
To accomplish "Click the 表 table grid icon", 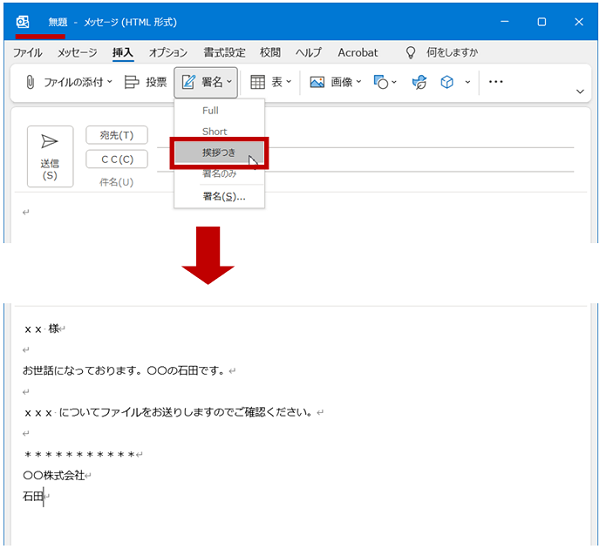I will (258, 82).
